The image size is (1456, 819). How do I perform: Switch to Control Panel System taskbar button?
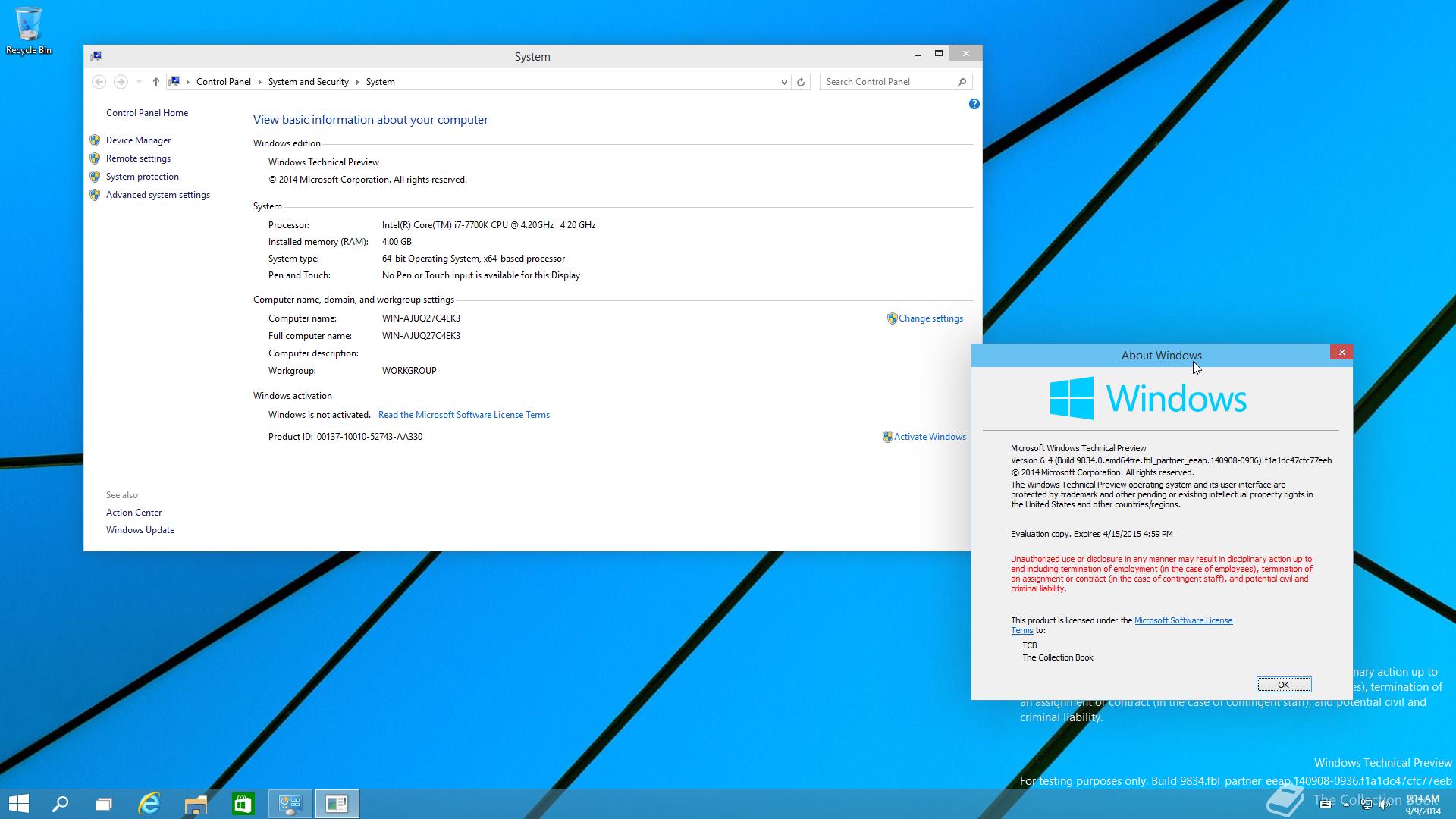(x=290, y=803)
